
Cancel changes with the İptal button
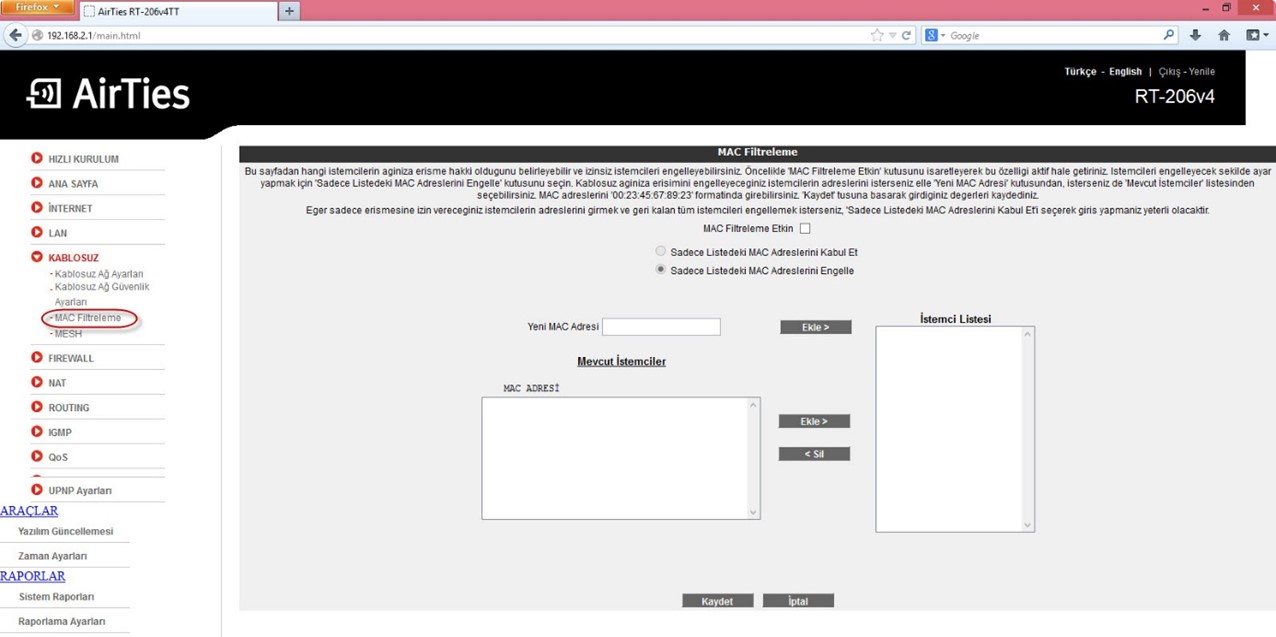point(798,601)
